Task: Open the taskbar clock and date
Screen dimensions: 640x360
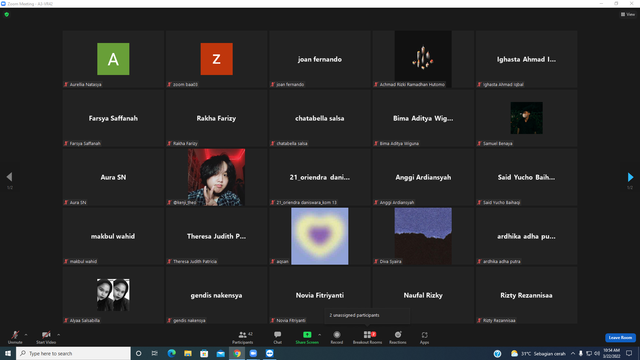Action: pos(611,353)
